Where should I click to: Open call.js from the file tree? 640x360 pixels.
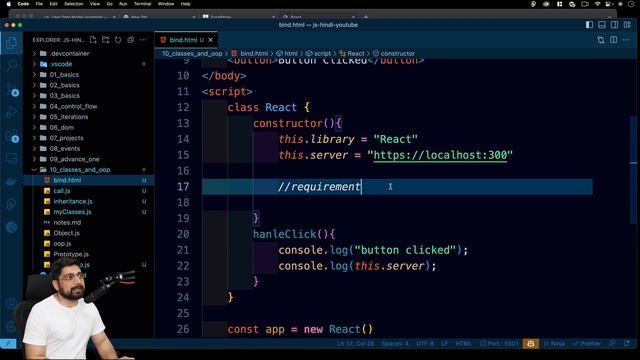88,191
